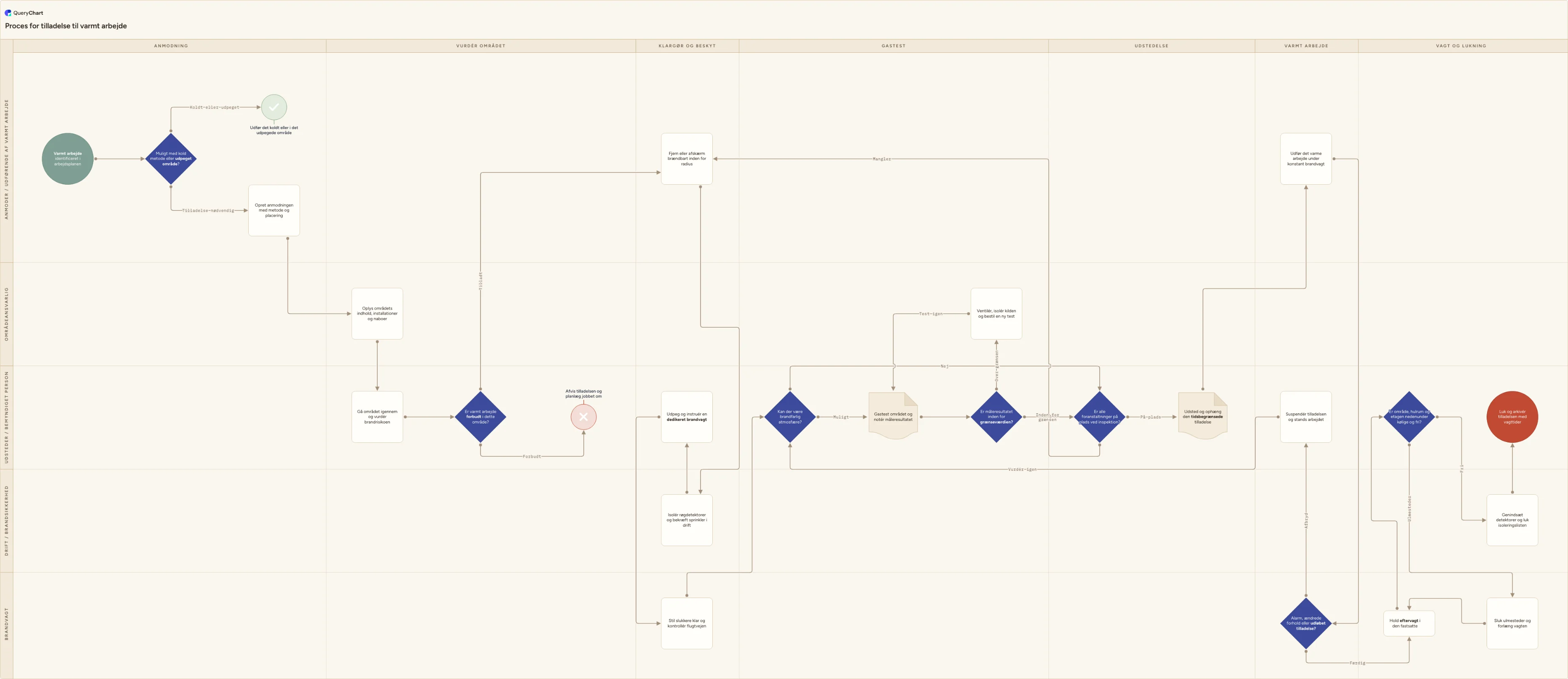Click the 'Koldt-eller-udpeget' edge label

[x=214, y=107]
